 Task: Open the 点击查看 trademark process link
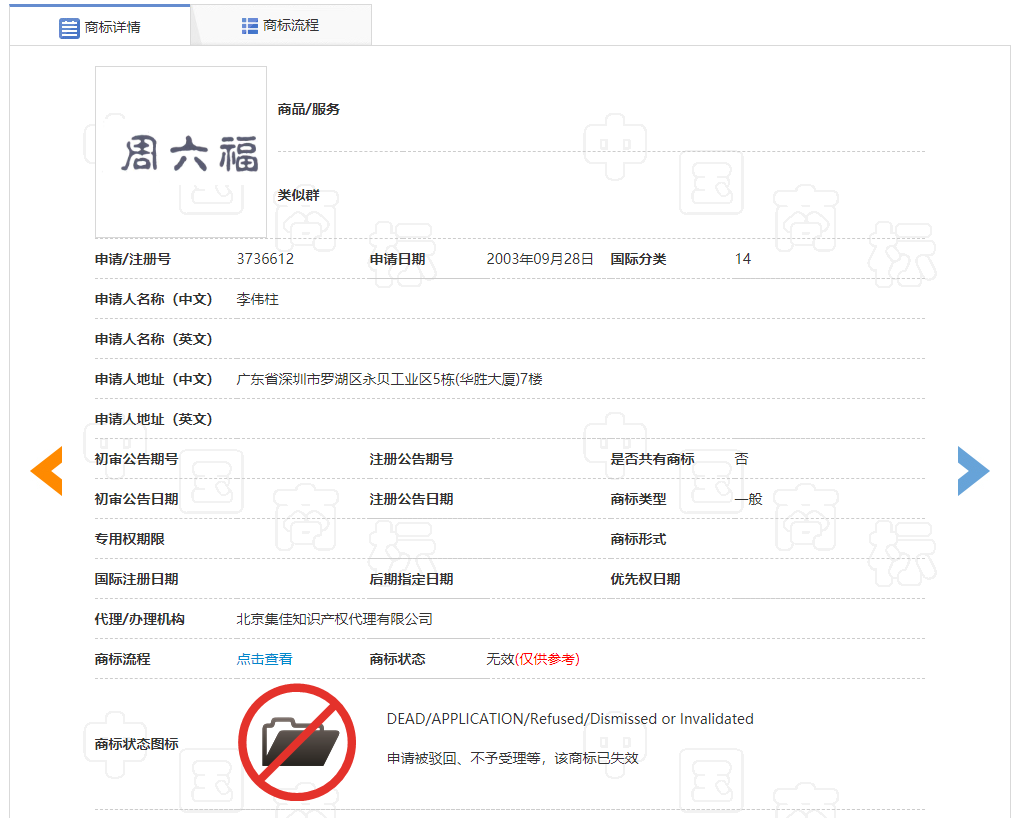click(x=264, y=659)
